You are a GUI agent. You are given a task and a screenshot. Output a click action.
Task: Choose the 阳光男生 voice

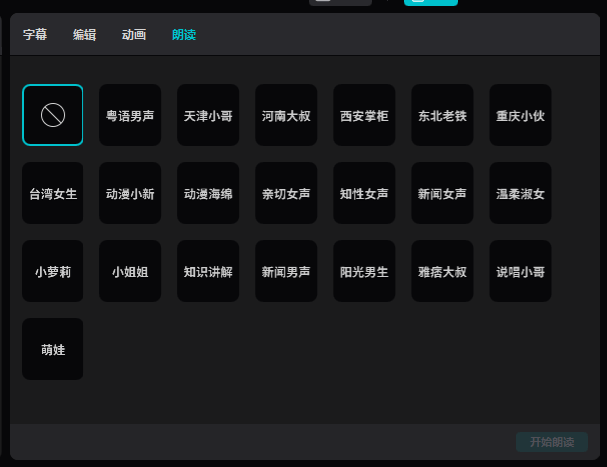coord(364,271)
